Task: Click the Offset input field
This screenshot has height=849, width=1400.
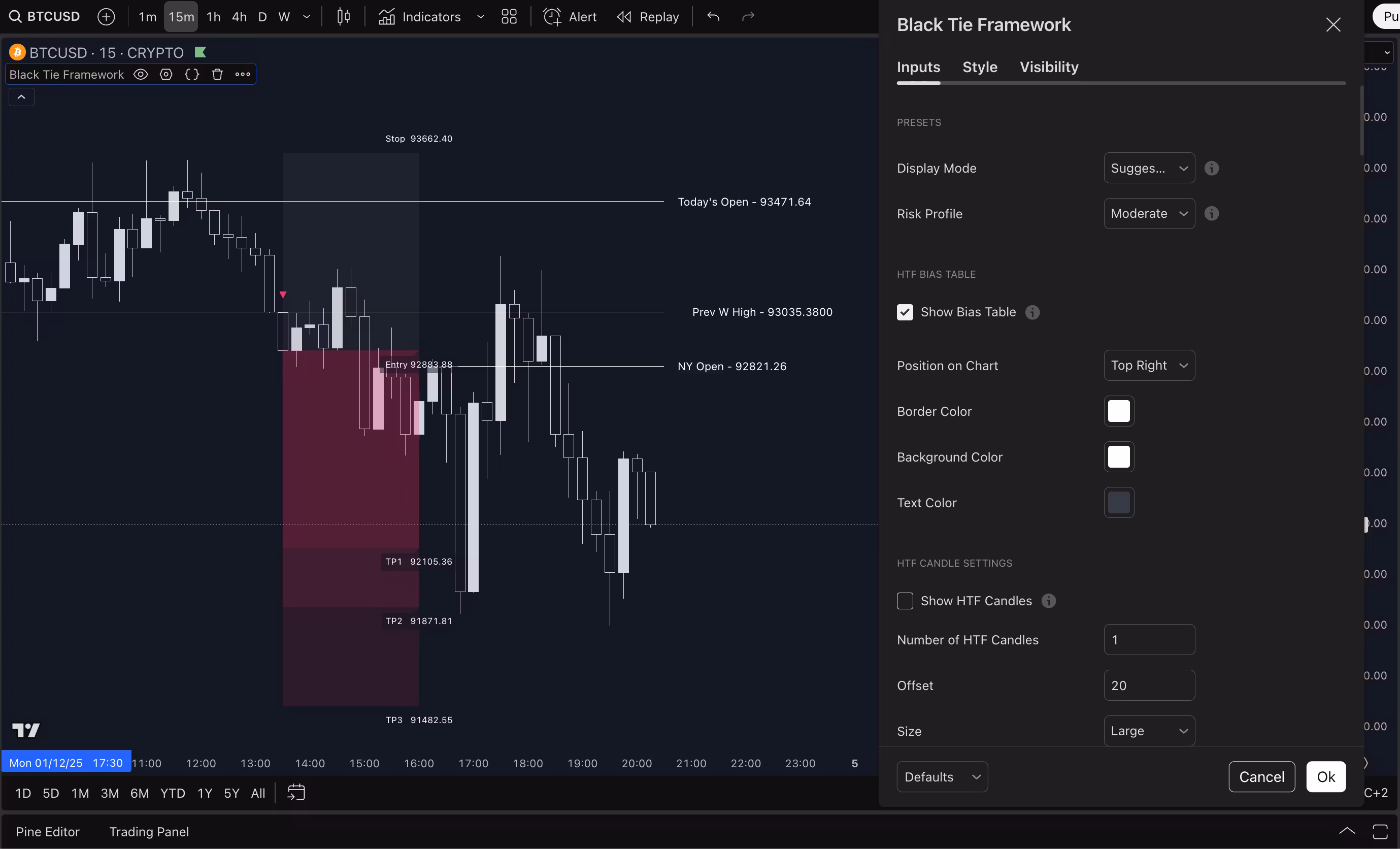Action: click(1149, 685)
